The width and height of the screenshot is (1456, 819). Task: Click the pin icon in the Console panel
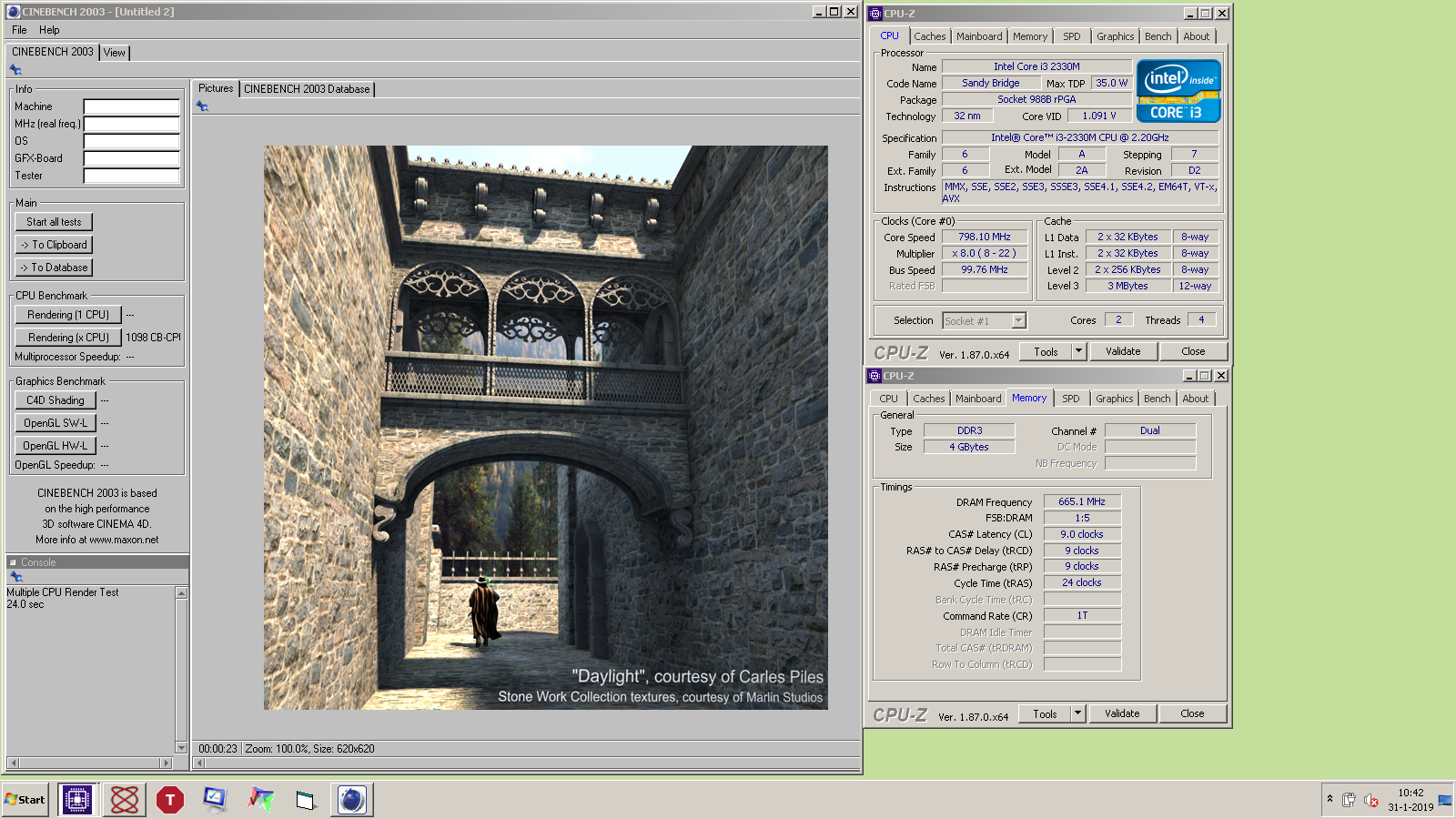coord(15,577)
